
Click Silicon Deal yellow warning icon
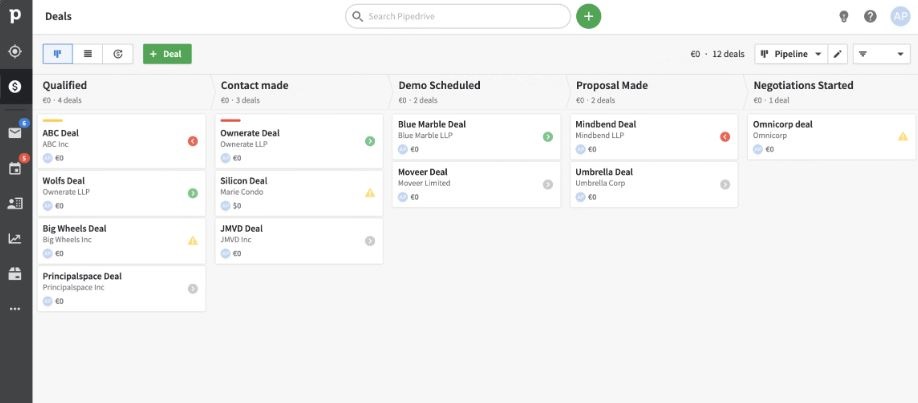(370, 193)
